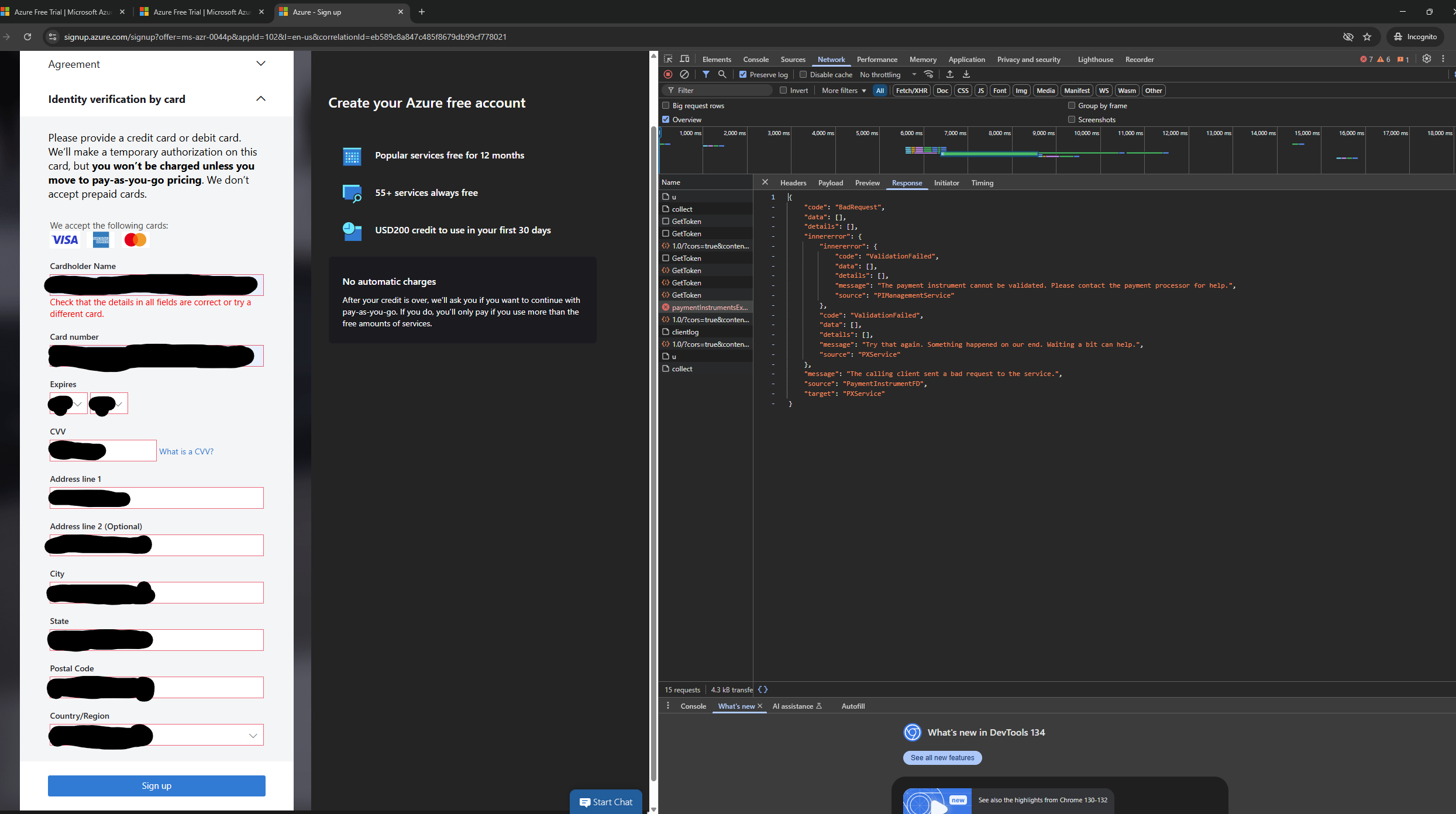Select the failed paymentInstrumentsEx request

click(705, 307)
